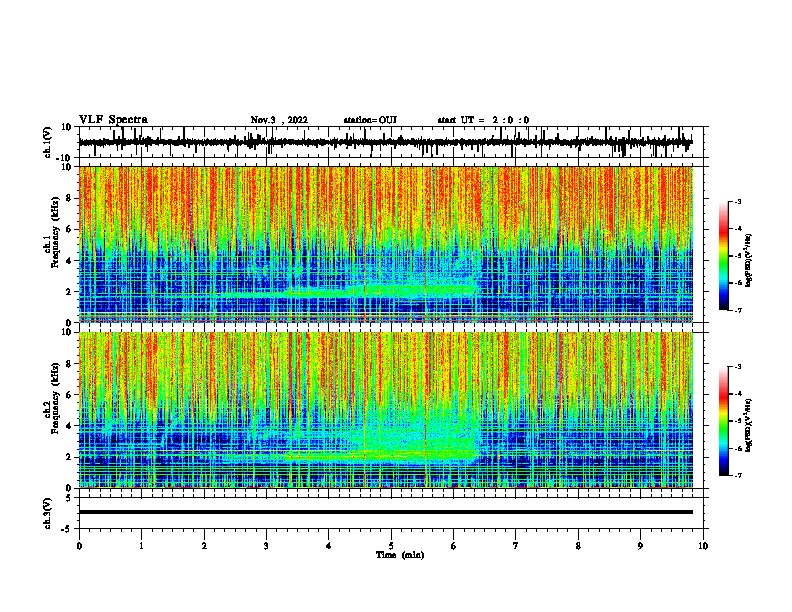Click time axis tick label "9"
The width and height of the screenshot is (792, 612).
[x=640, y=546]
